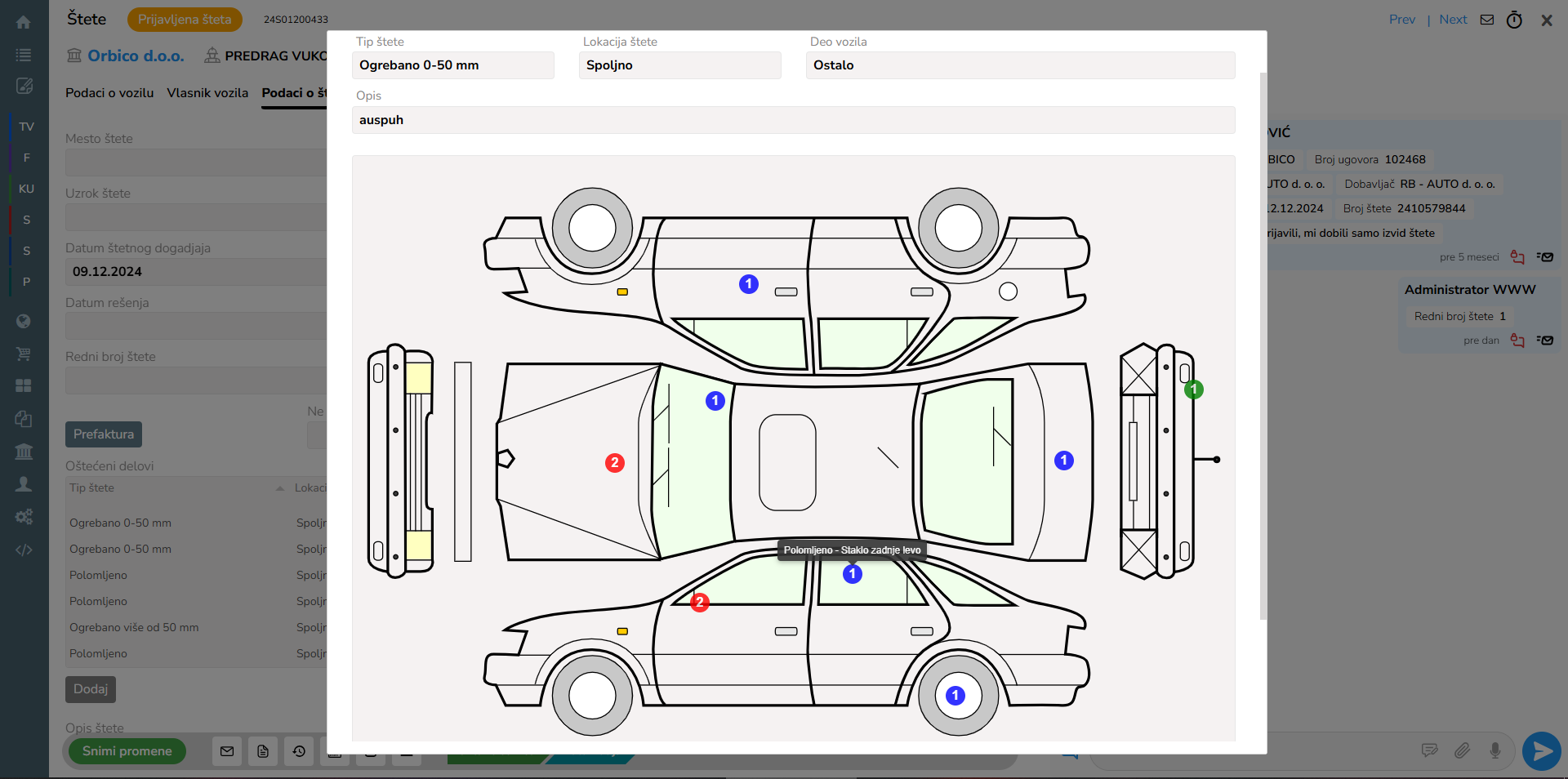
Task: Select the Ogrebano više od 50 mm row
Action: point(196,628)
